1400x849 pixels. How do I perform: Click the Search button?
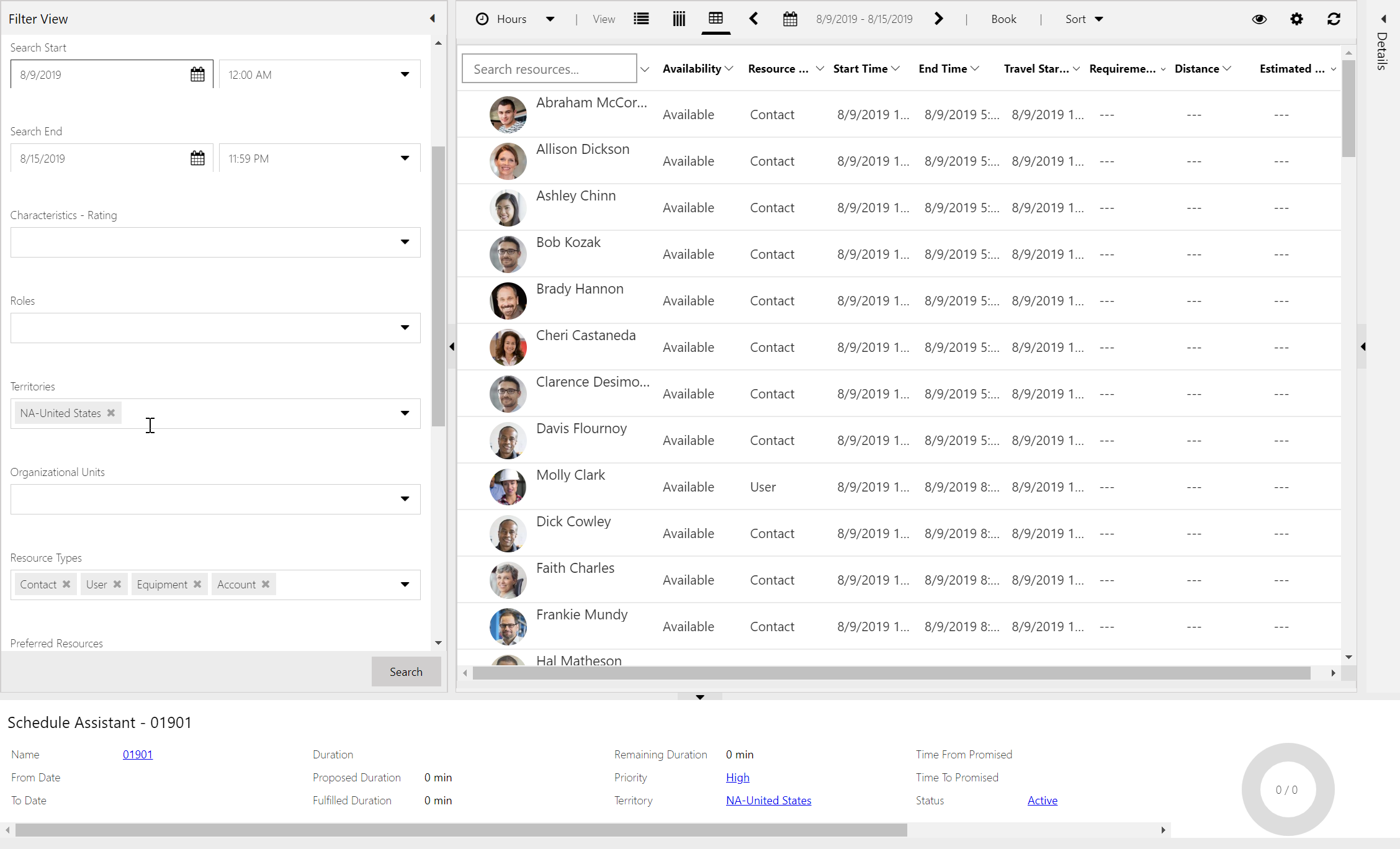pyautogui.click(x=405, y=671)
